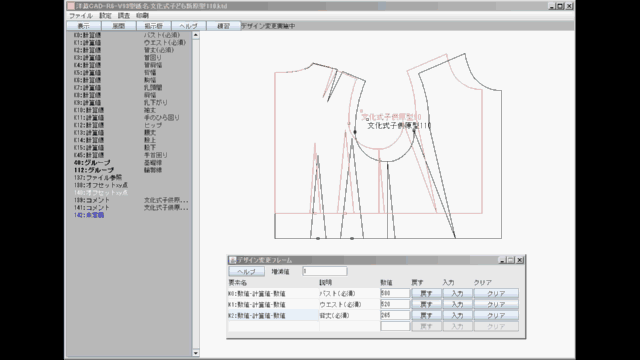
Task: Click クリア for the バスト(必須) row
Action: (x=496, y=293)
